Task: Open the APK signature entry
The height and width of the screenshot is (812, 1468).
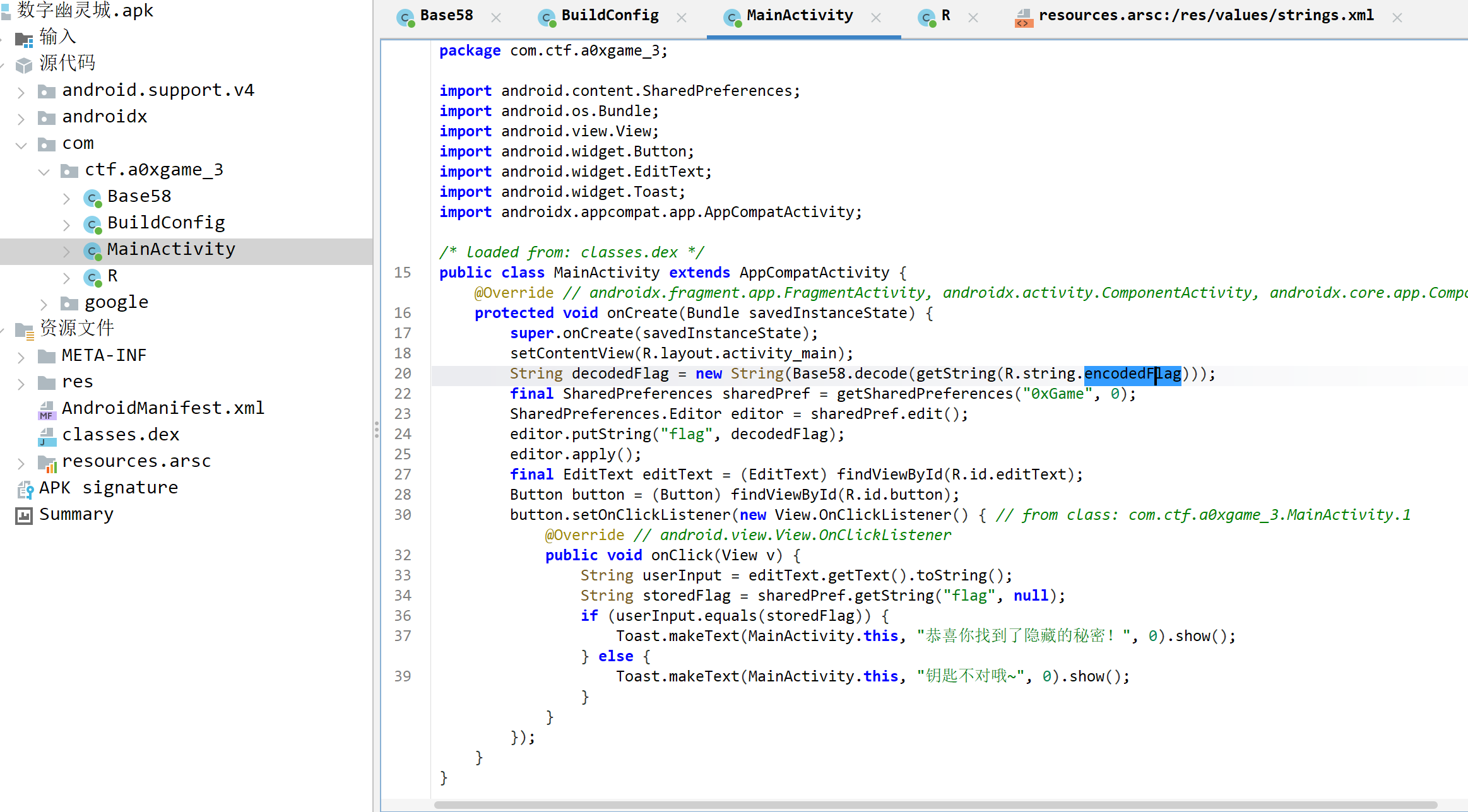Action: 109,488
